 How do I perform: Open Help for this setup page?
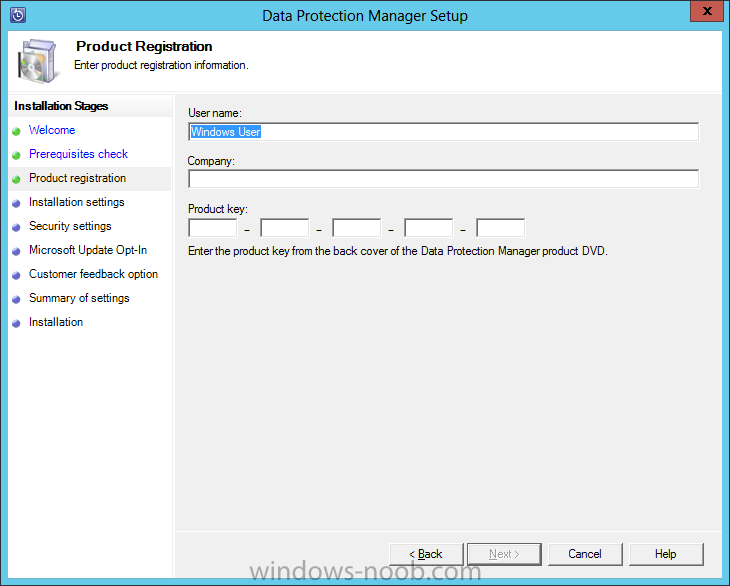pos(666,554)
